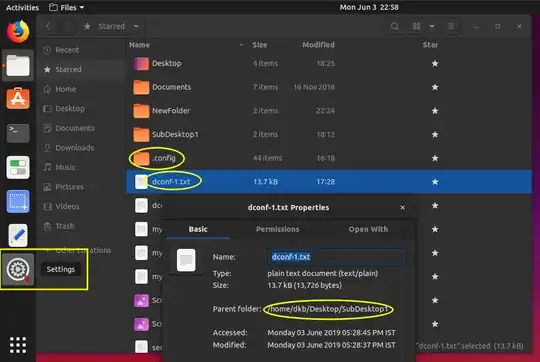Viewport: 540px width, 362px height.
Task: Unstar the Documents folder
Action: pyautogui.click(x=435, y=87)
